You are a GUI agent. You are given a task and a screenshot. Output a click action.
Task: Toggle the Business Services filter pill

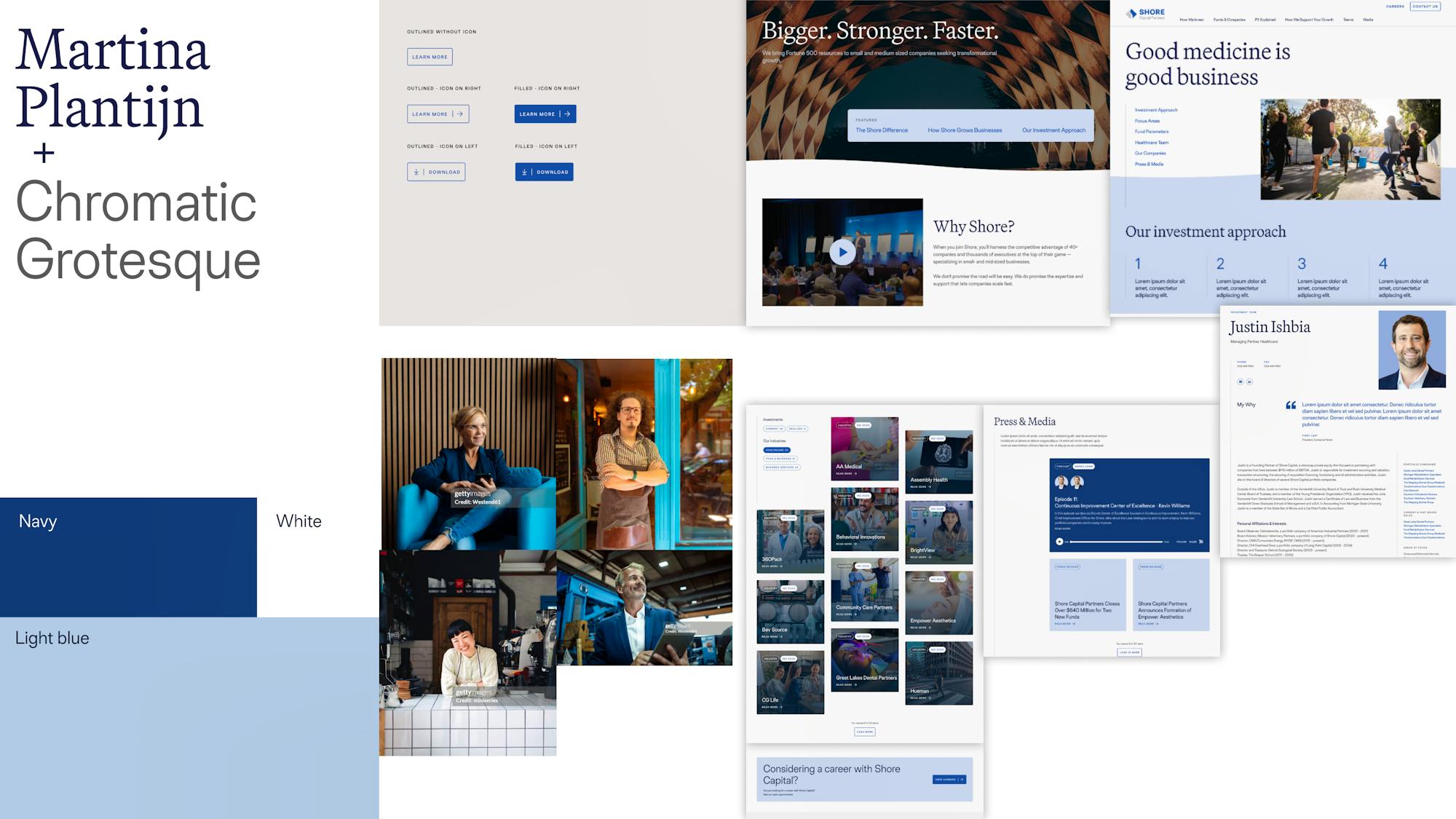point(782,467)
